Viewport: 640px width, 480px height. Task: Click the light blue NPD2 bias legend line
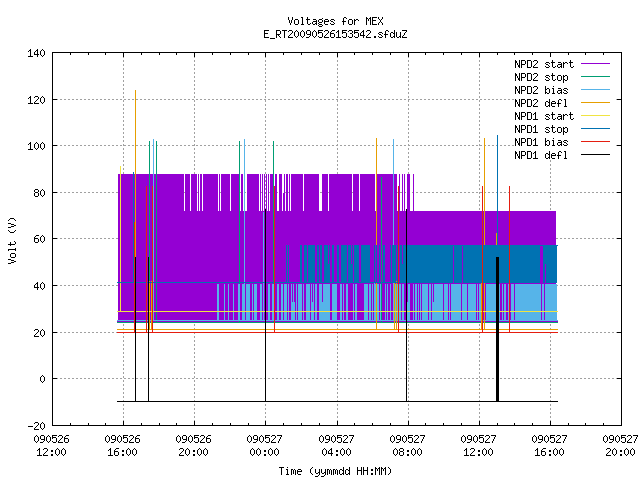pos(595,90)
